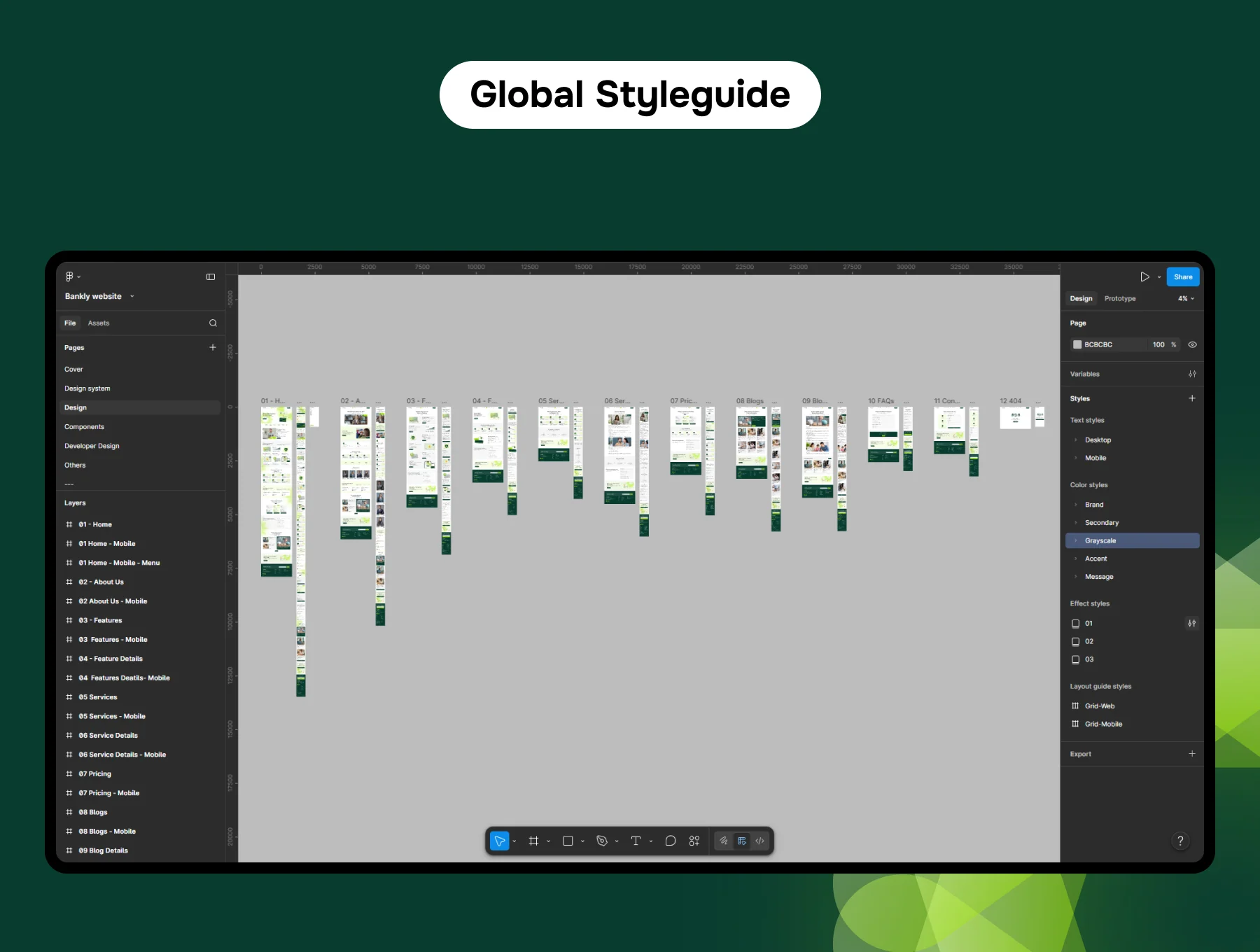Select the 02 - About Us layer
The width and height of the screenshot is (1260, 952).
[101, 582]
